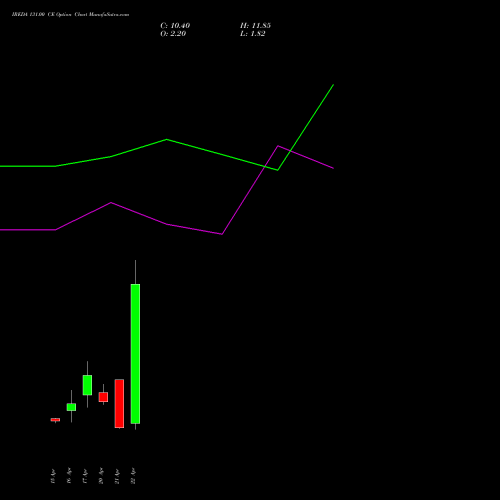Click the '22 Apr' date axis label
The width and height of the screenshot is (500, 500).
(x=133, y=476)
